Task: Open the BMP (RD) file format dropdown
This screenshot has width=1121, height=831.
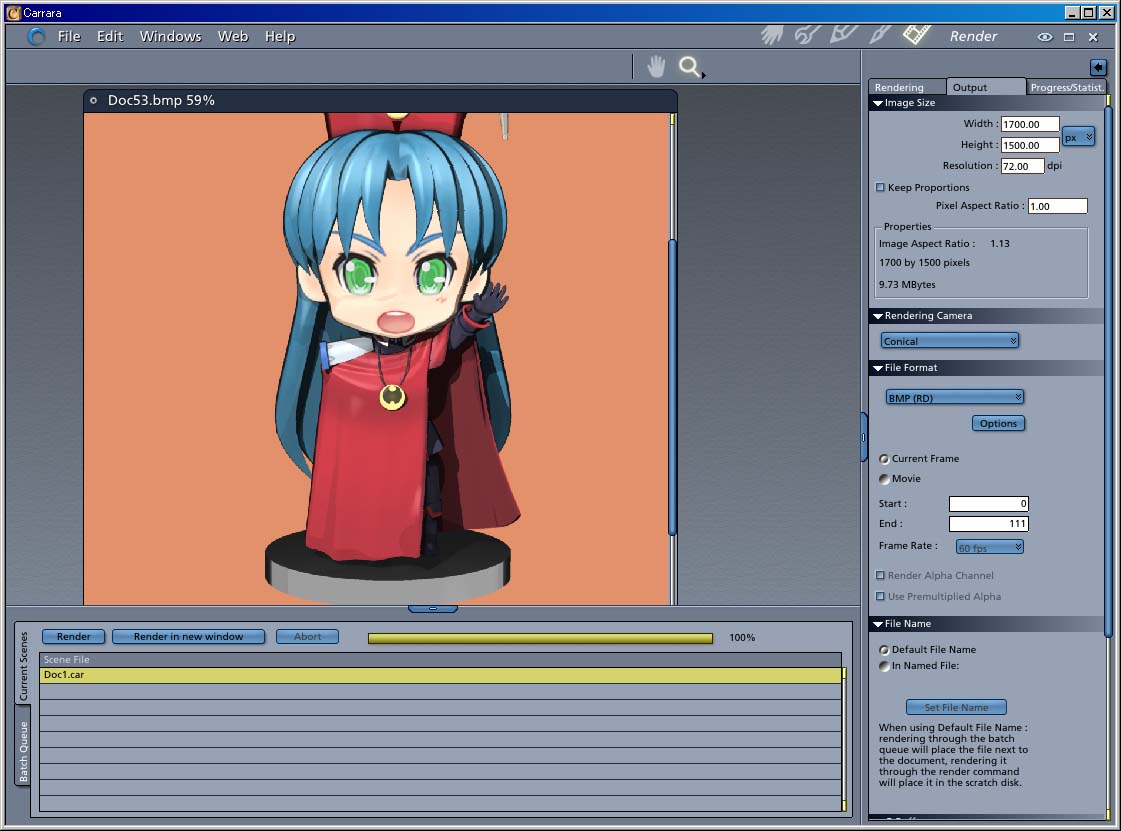Action: [954, 397]
